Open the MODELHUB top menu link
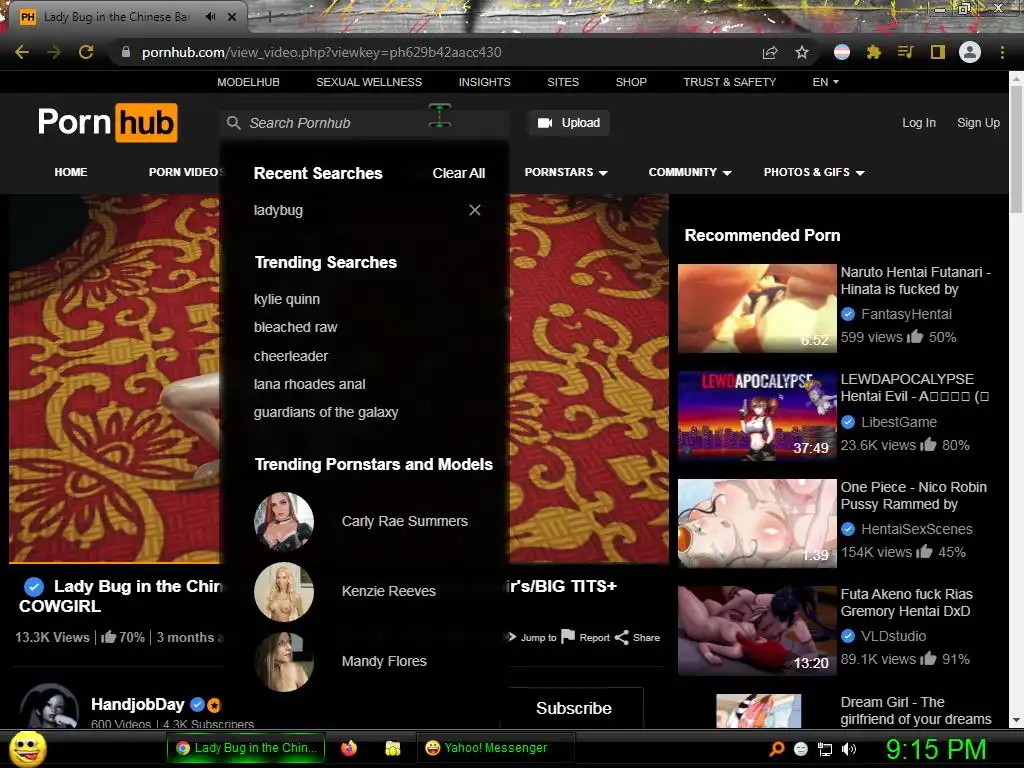The width and height of the screenshot is (1024, 768). point(248,82)
